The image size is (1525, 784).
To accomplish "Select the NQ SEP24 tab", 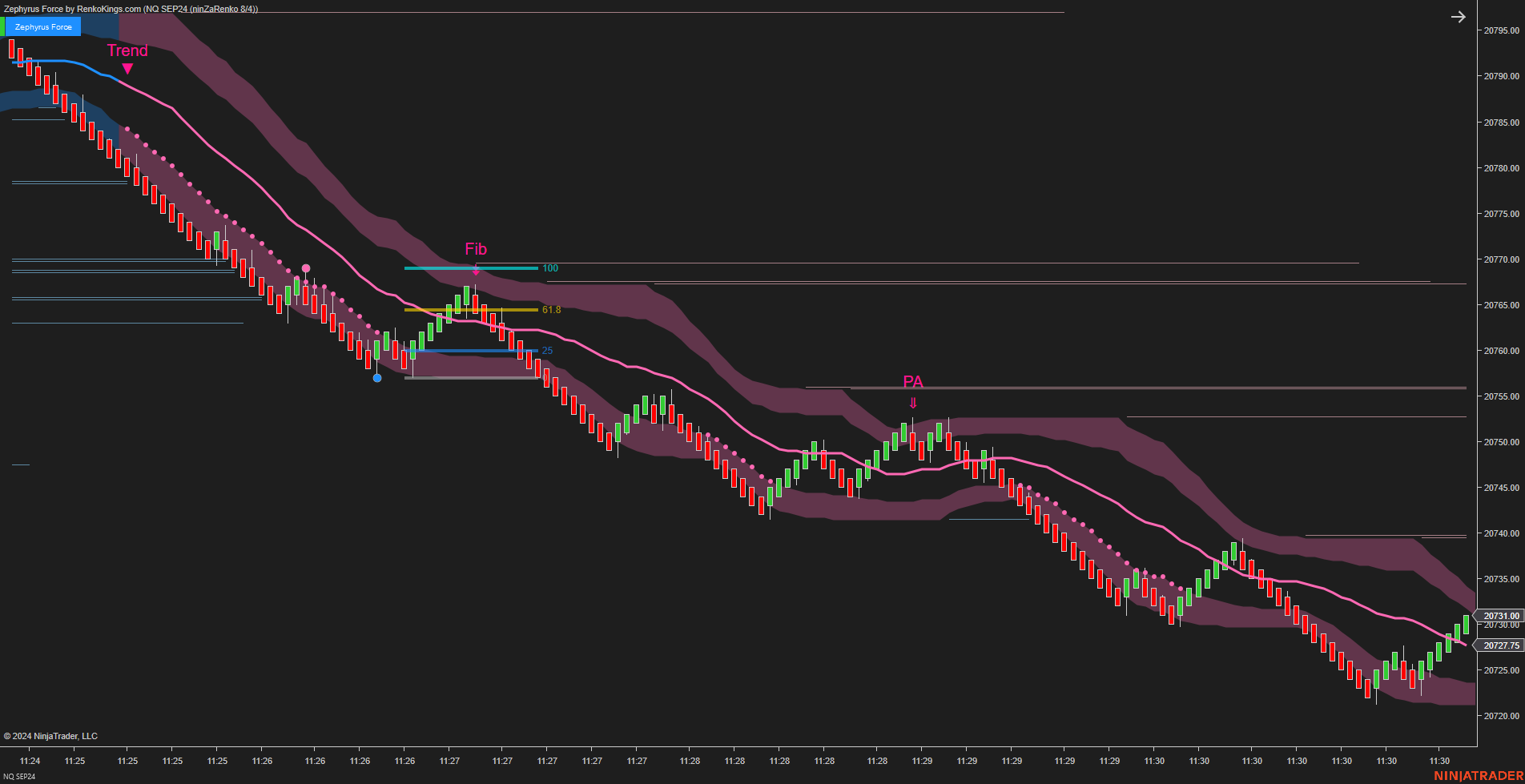I will 20,776.
